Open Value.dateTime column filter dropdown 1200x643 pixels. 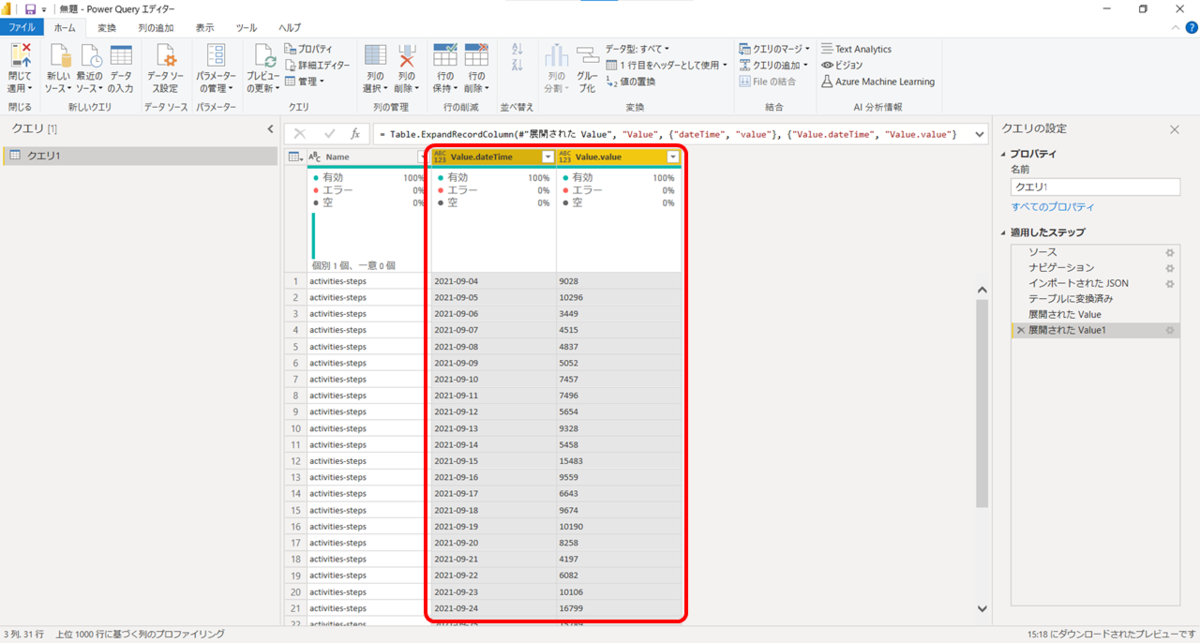pos(547,157)
